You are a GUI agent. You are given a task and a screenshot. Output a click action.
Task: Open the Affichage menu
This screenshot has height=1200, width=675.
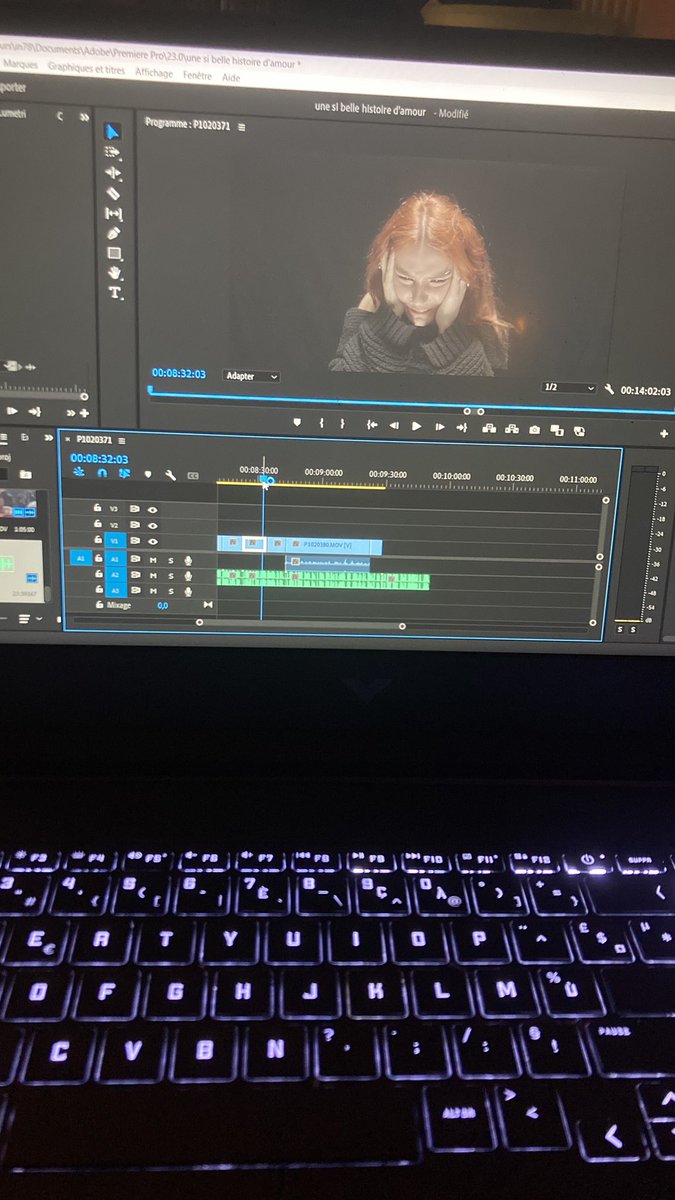[154, 73]
